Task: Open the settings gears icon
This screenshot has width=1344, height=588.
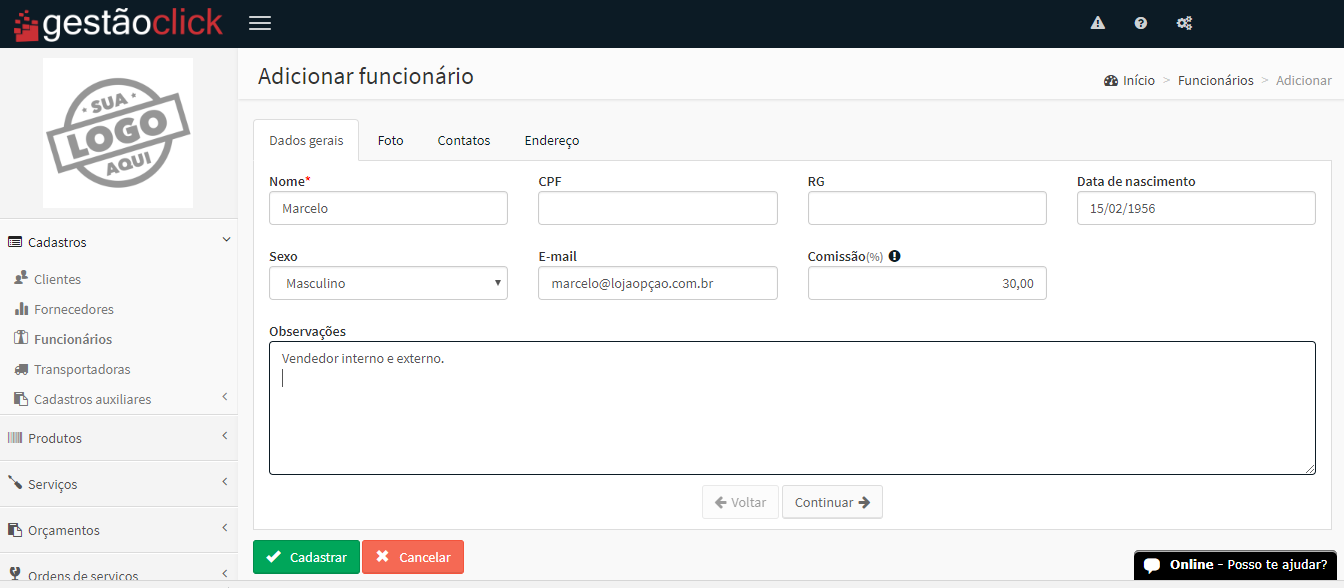Action: point(1184,23)
